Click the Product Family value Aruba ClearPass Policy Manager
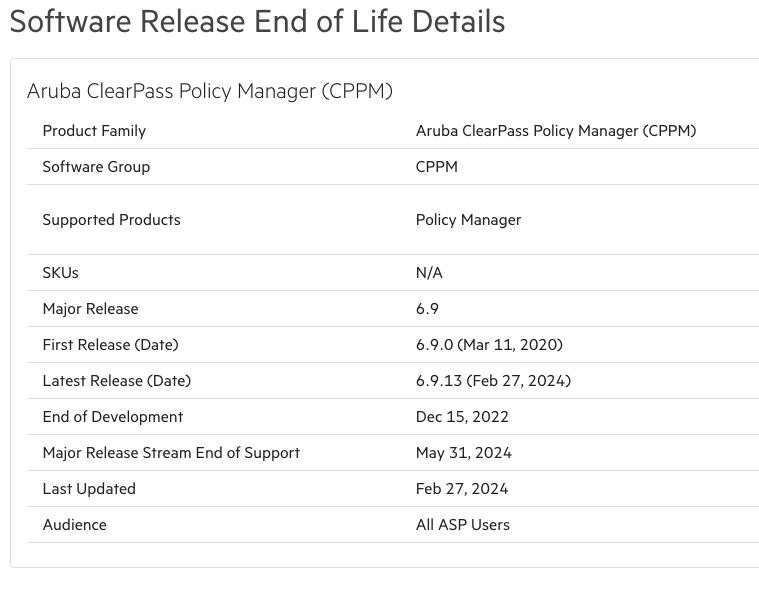759x589 pixels. (556, 131)
